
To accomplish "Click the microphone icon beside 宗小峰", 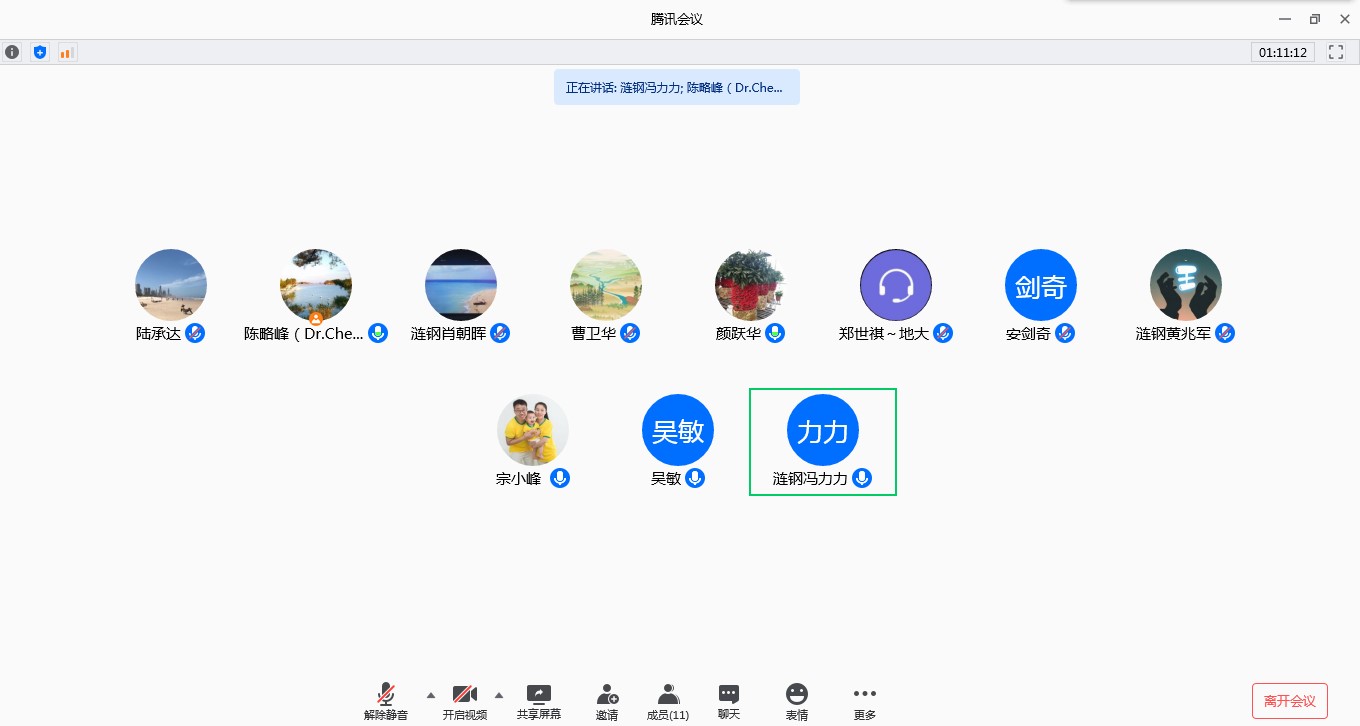I will pyautogui.click(x=561, y=478).
